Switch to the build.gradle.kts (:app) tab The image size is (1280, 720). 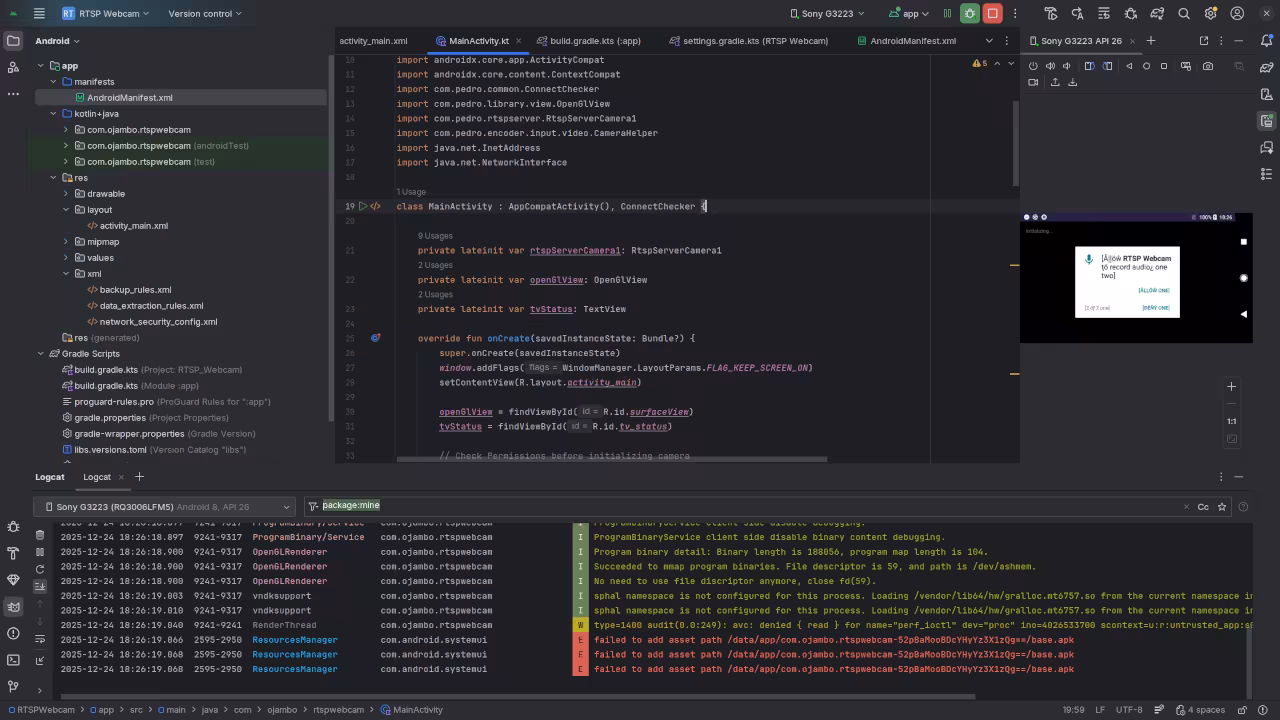595,41
